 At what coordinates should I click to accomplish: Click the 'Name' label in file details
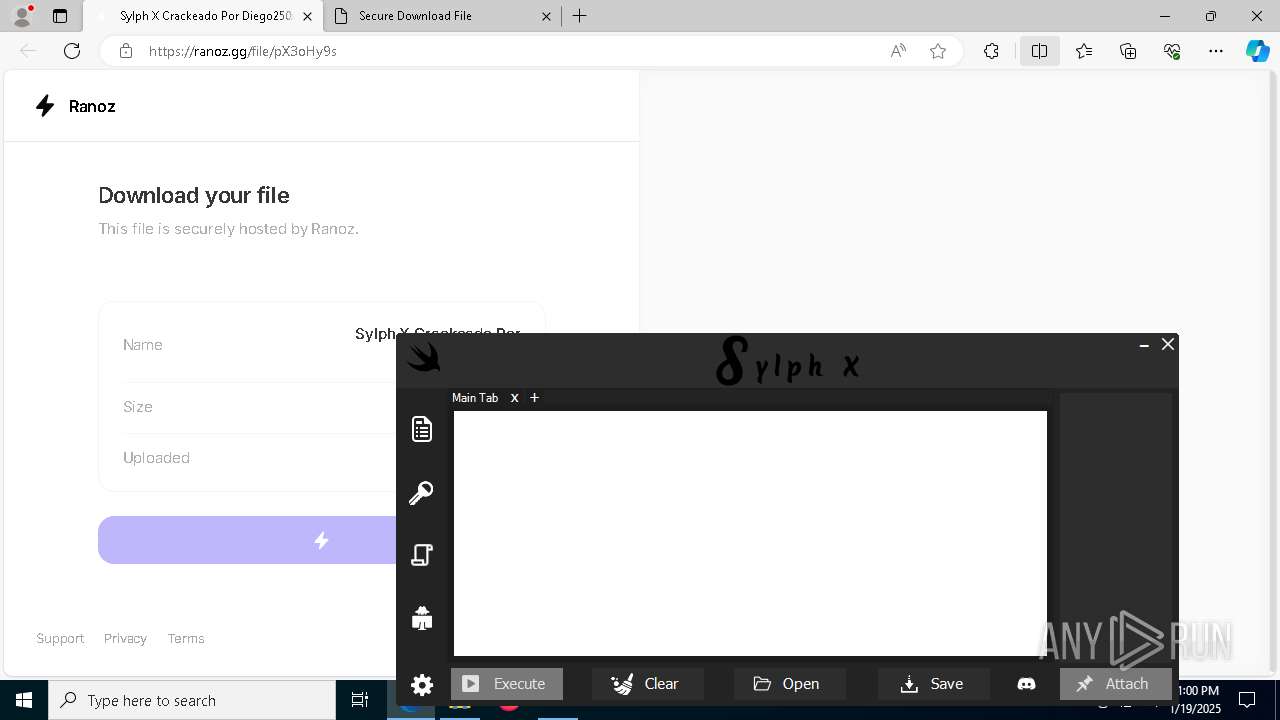click(142, 345)
